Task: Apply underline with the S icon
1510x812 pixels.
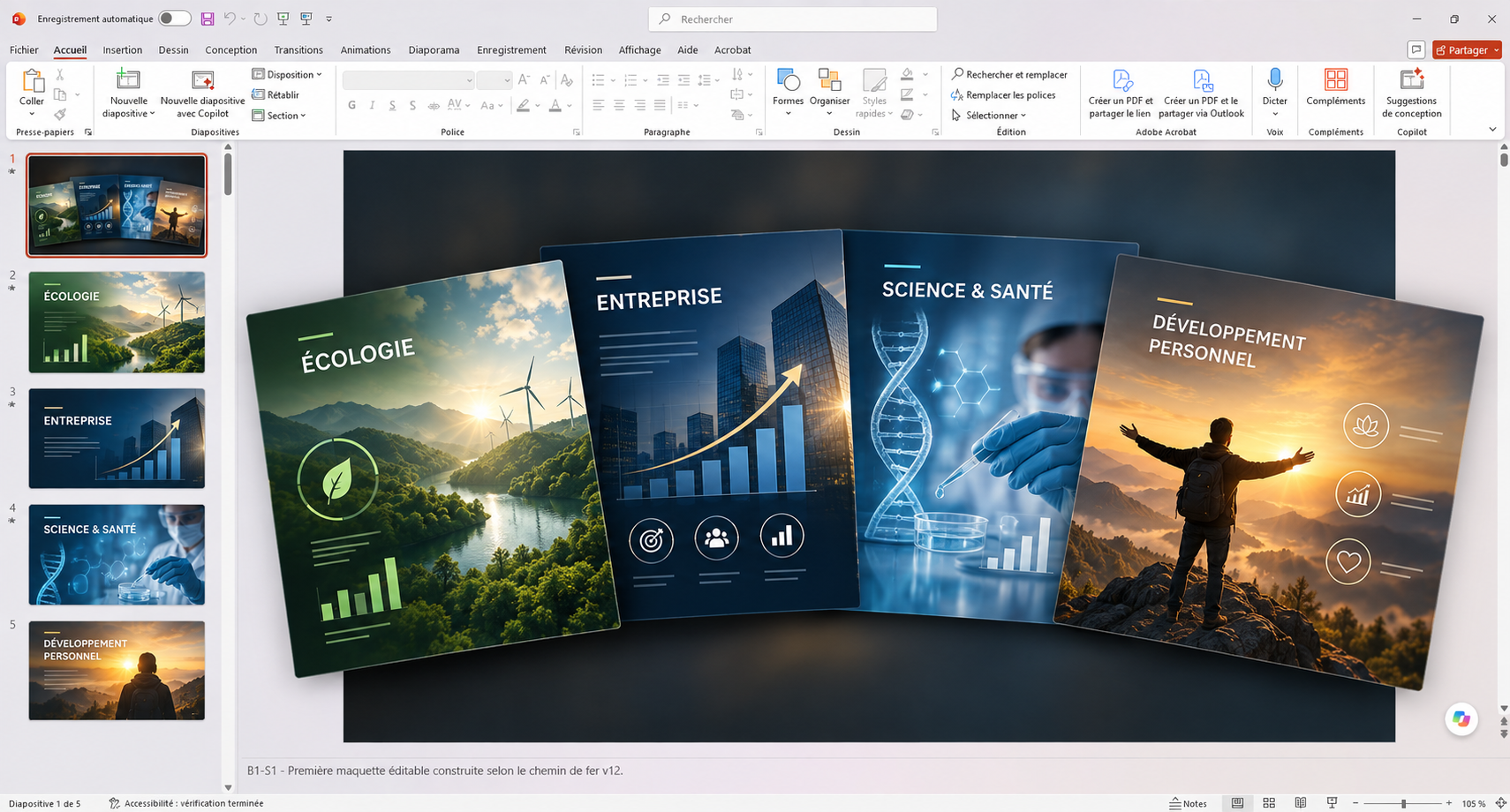Action: click(x=392, y=105)
